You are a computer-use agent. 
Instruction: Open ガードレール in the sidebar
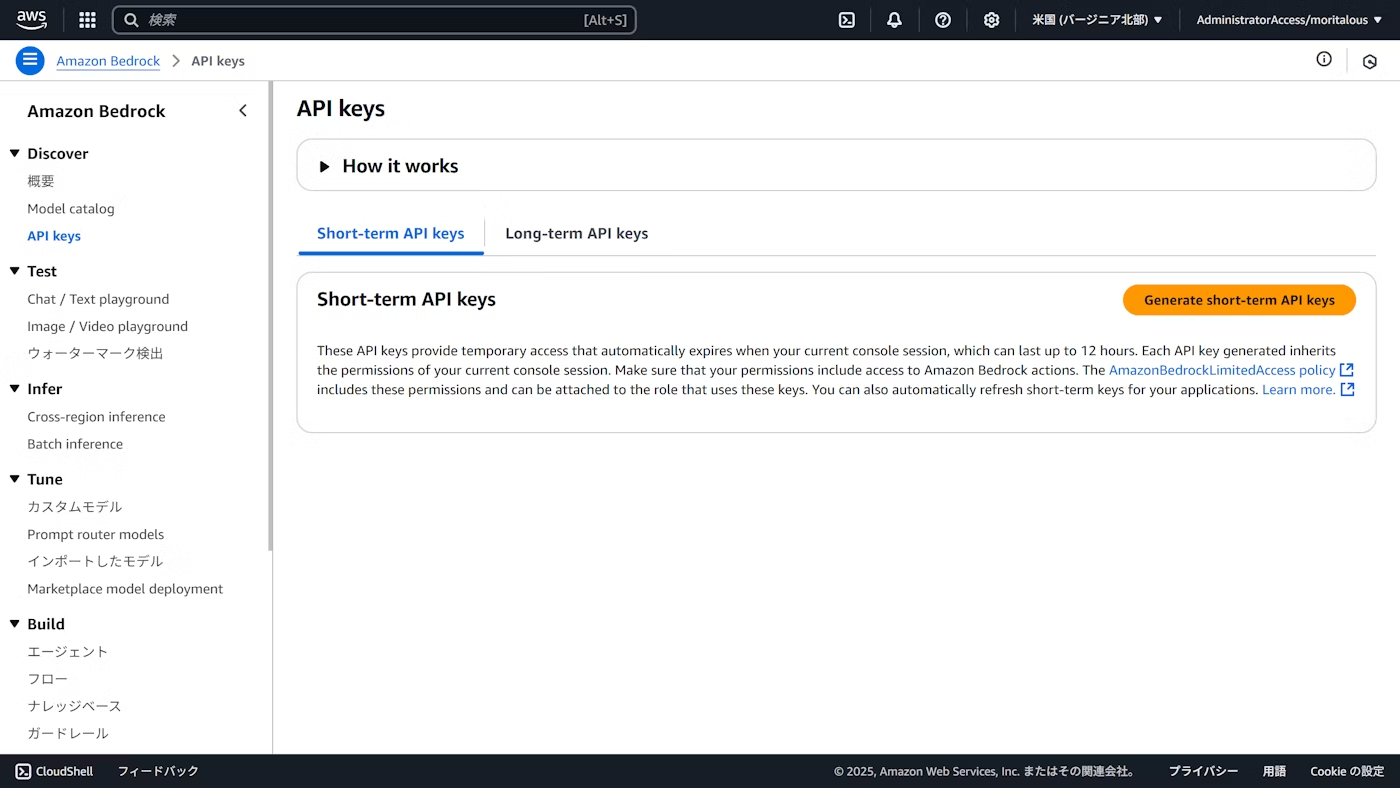(68, 733)
